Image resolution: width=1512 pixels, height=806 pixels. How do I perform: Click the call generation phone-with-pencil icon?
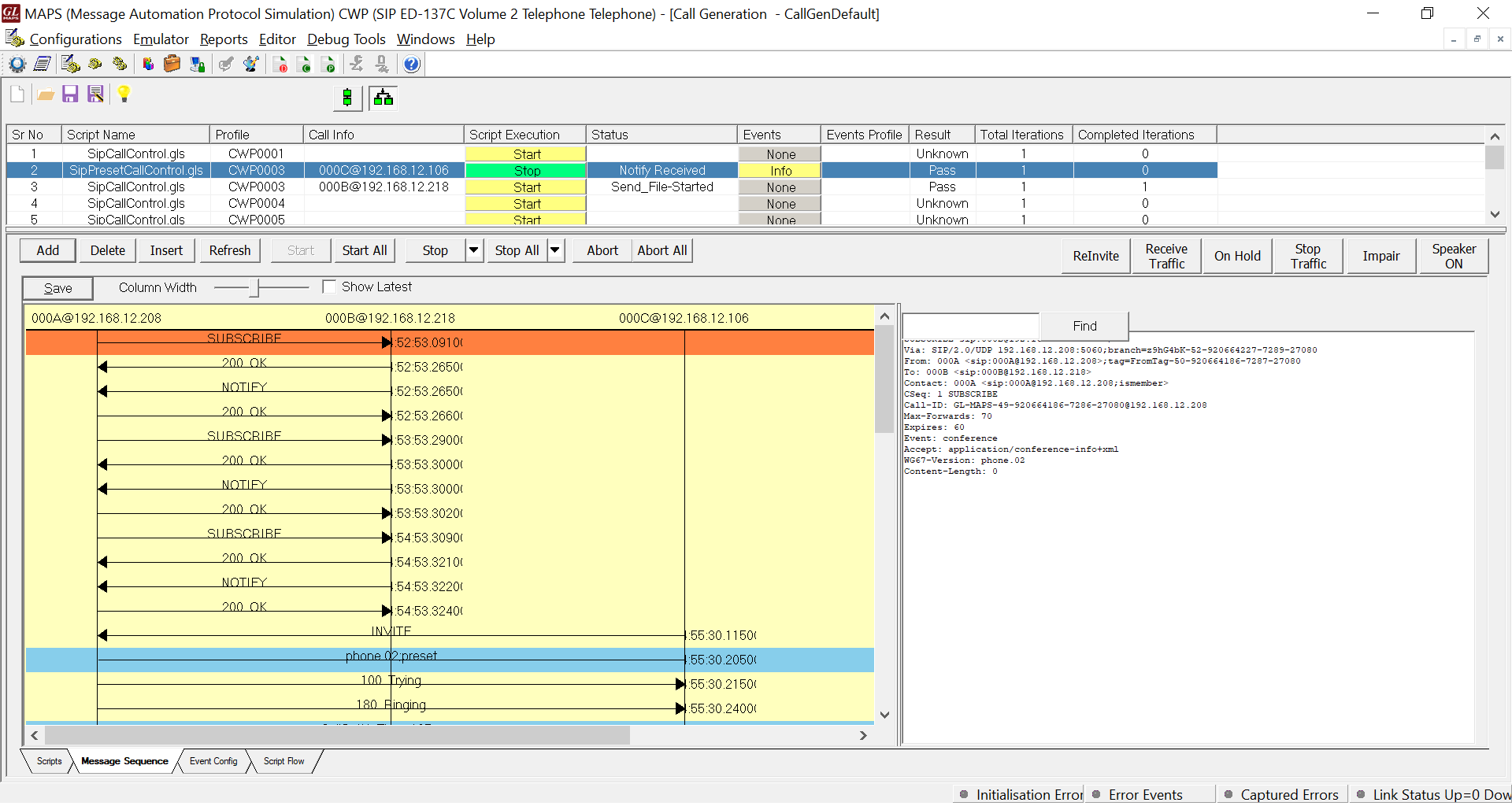pos(70,65)
